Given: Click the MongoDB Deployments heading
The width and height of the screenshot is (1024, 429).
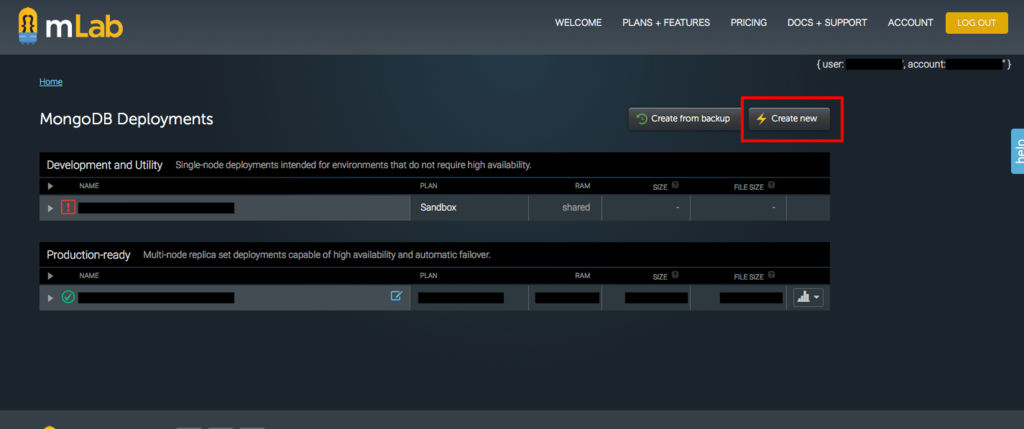Looking at the screenshot, I should point(127,119).
